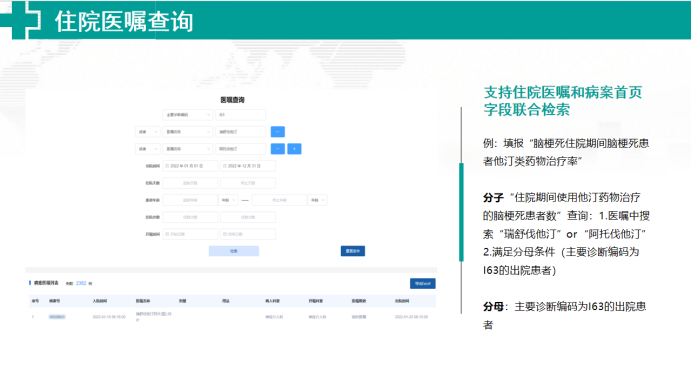The height and width of the screenshot is (390, 691).
Task: Click the total count 2382 text
Action: 81,283
